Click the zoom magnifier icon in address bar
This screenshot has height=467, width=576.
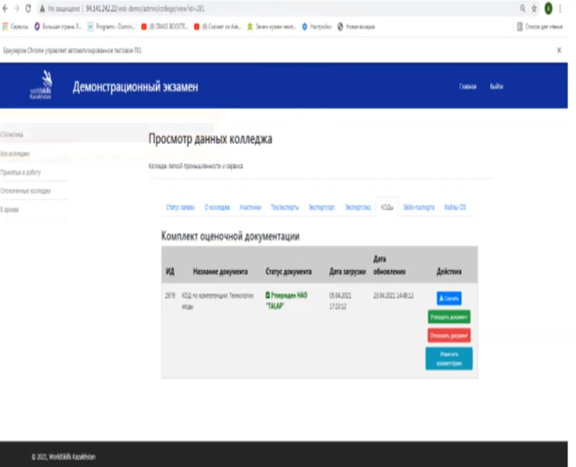tap(522, 8)
